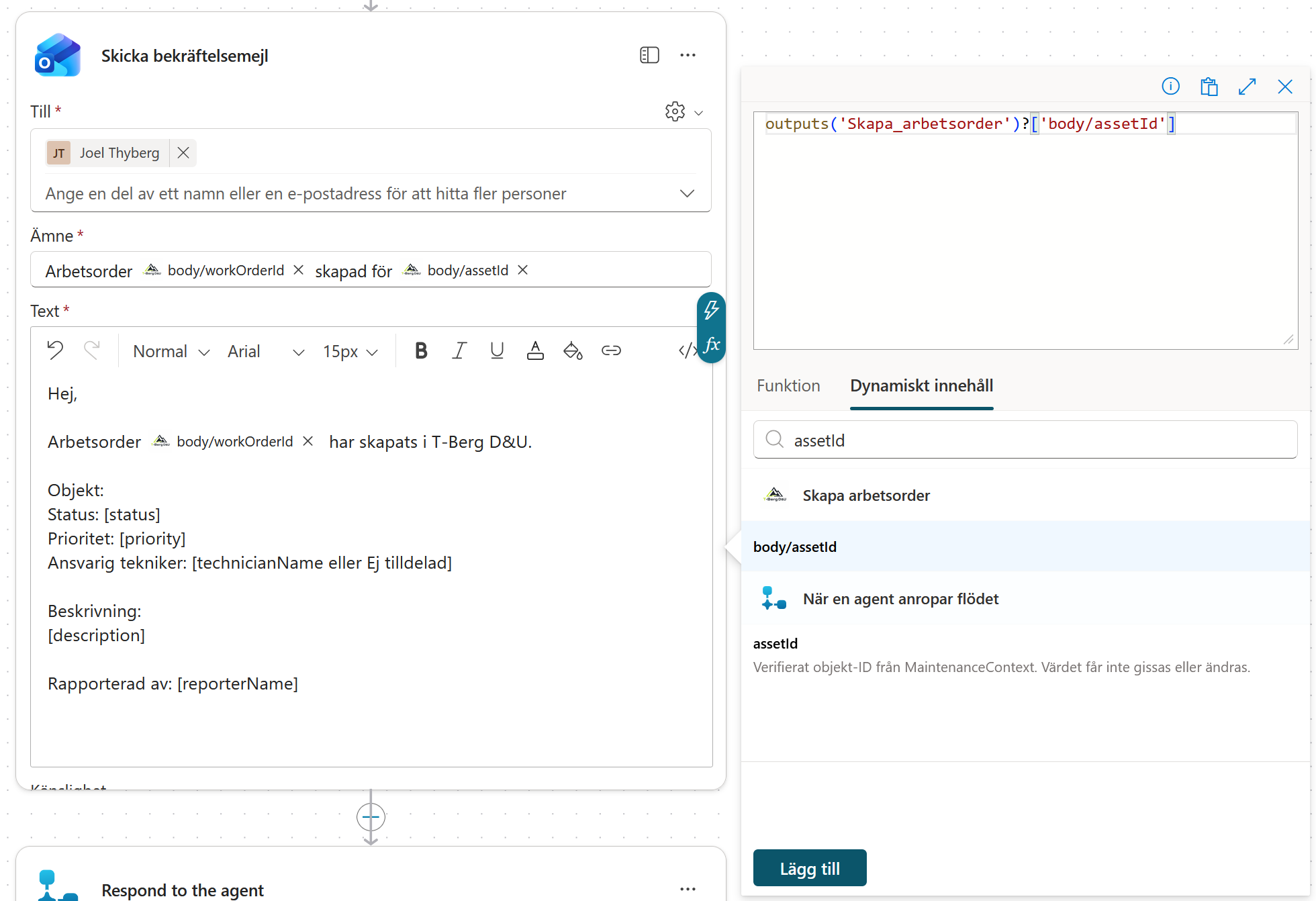
Task: Select assetId from När en agent anropar flödet
Action: 1025,655
